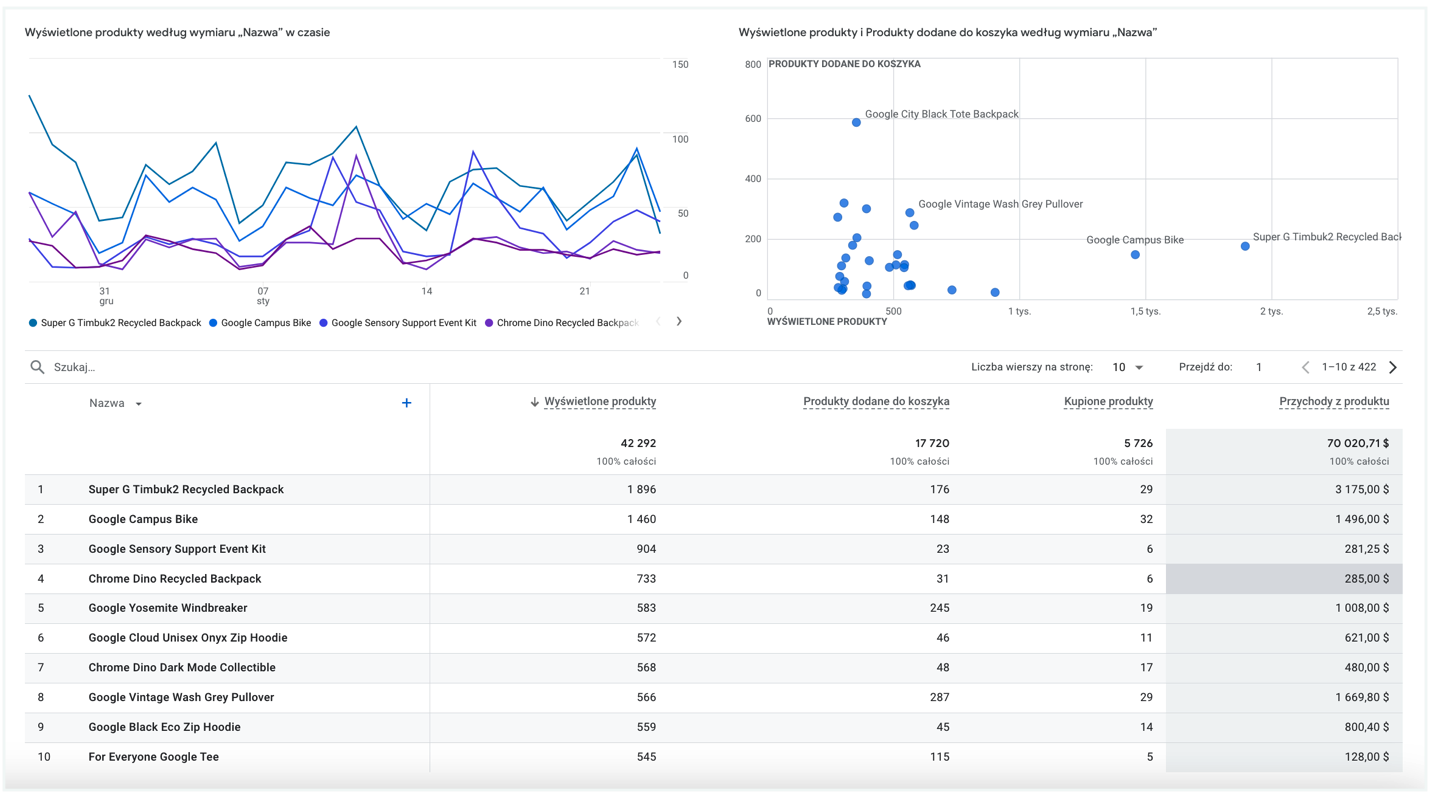
Task: Sort by Kupione produkty column header
Action: tap(1108, 402)
